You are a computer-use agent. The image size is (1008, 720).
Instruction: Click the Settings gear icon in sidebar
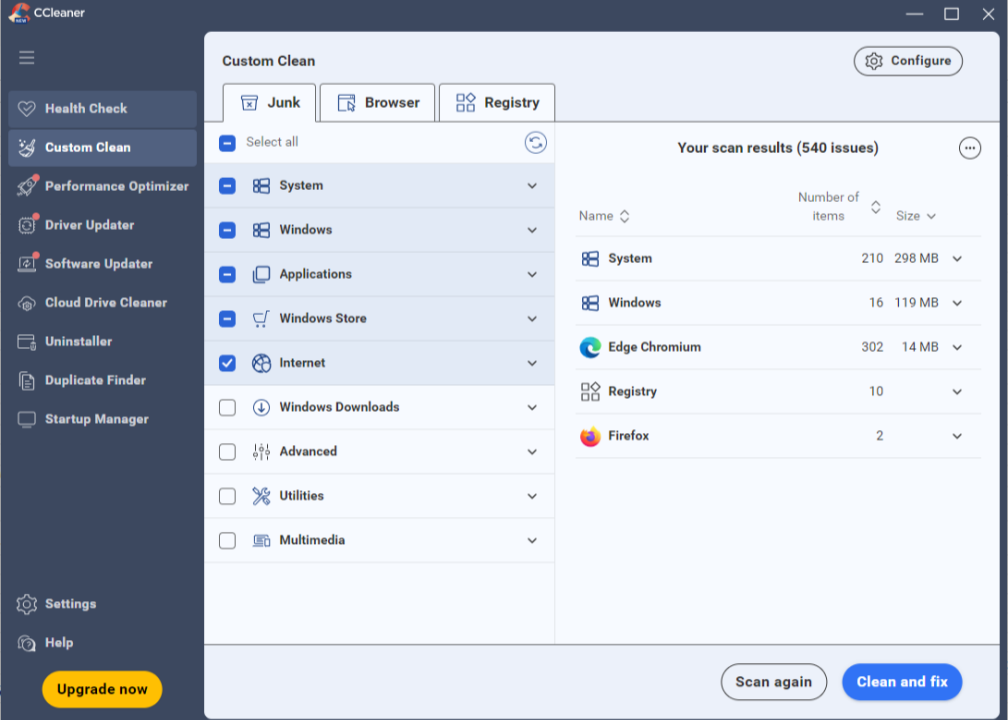coord(26,604)
